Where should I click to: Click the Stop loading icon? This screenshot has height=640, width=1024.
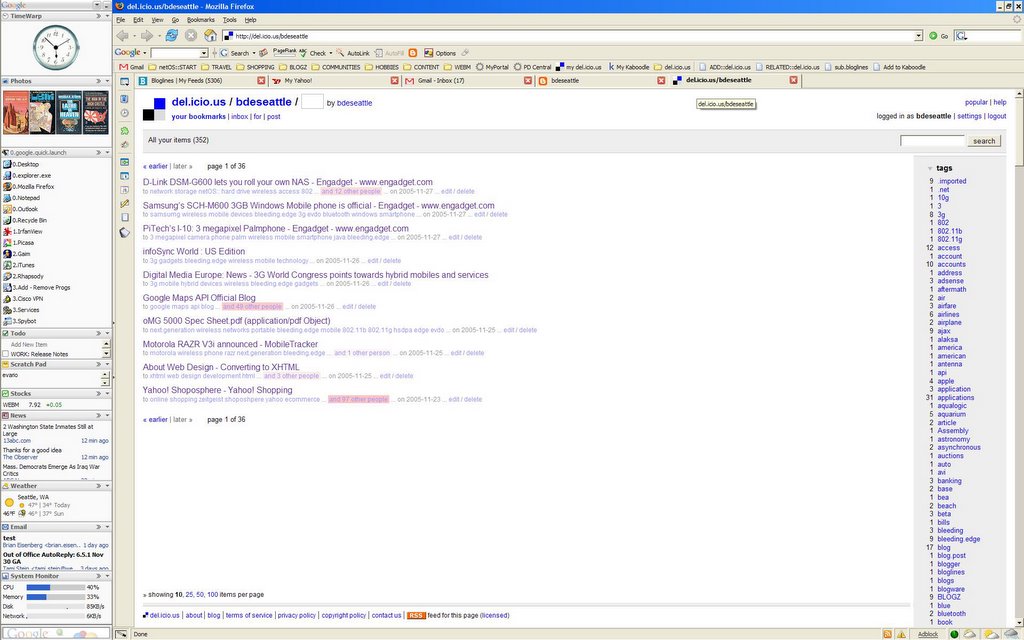191,35
